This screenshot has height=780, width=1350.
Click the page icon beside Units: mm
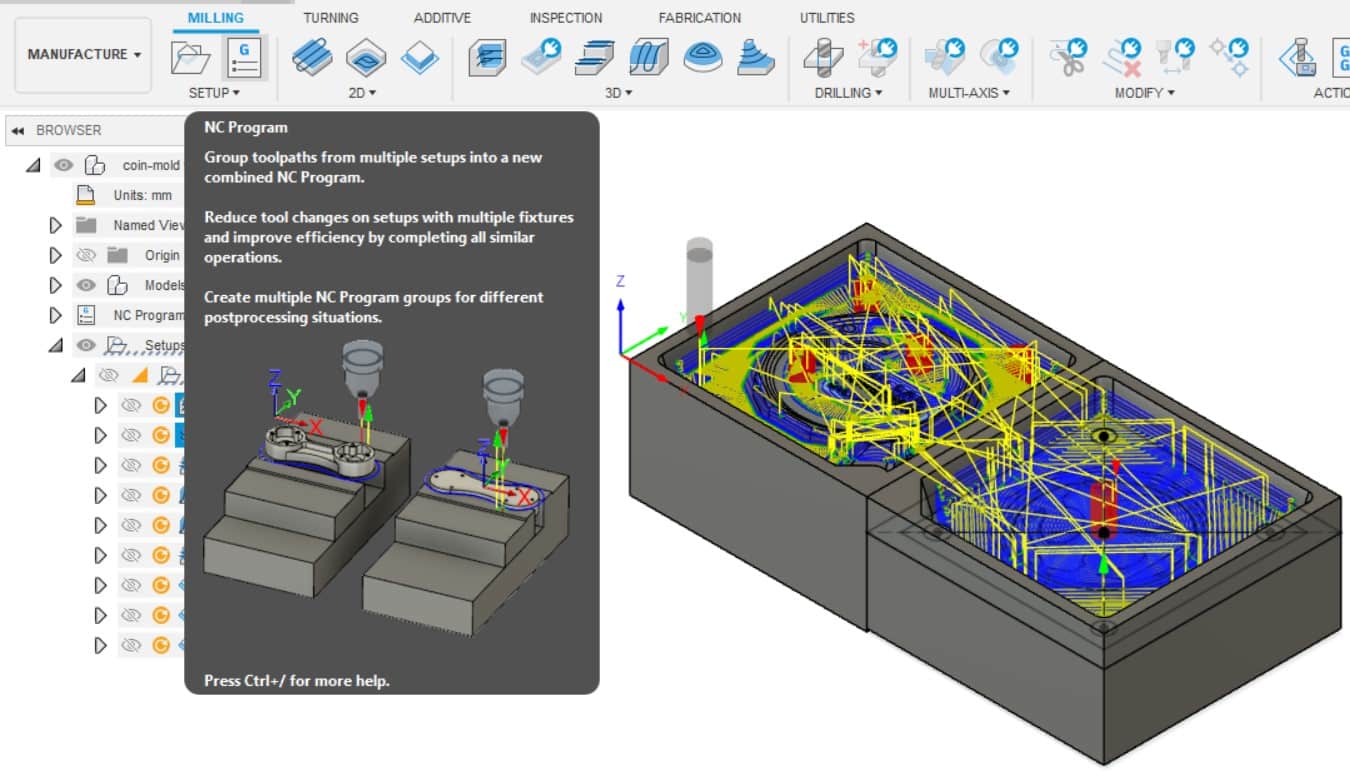(x=86, y=195)
